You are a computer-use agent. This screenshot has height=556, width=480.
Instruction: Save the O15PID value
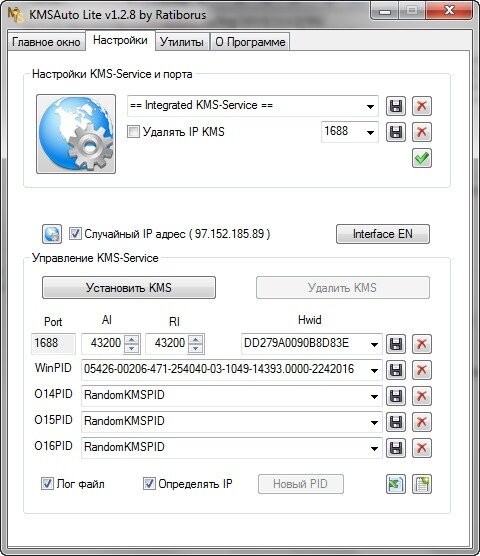[396, 422]
